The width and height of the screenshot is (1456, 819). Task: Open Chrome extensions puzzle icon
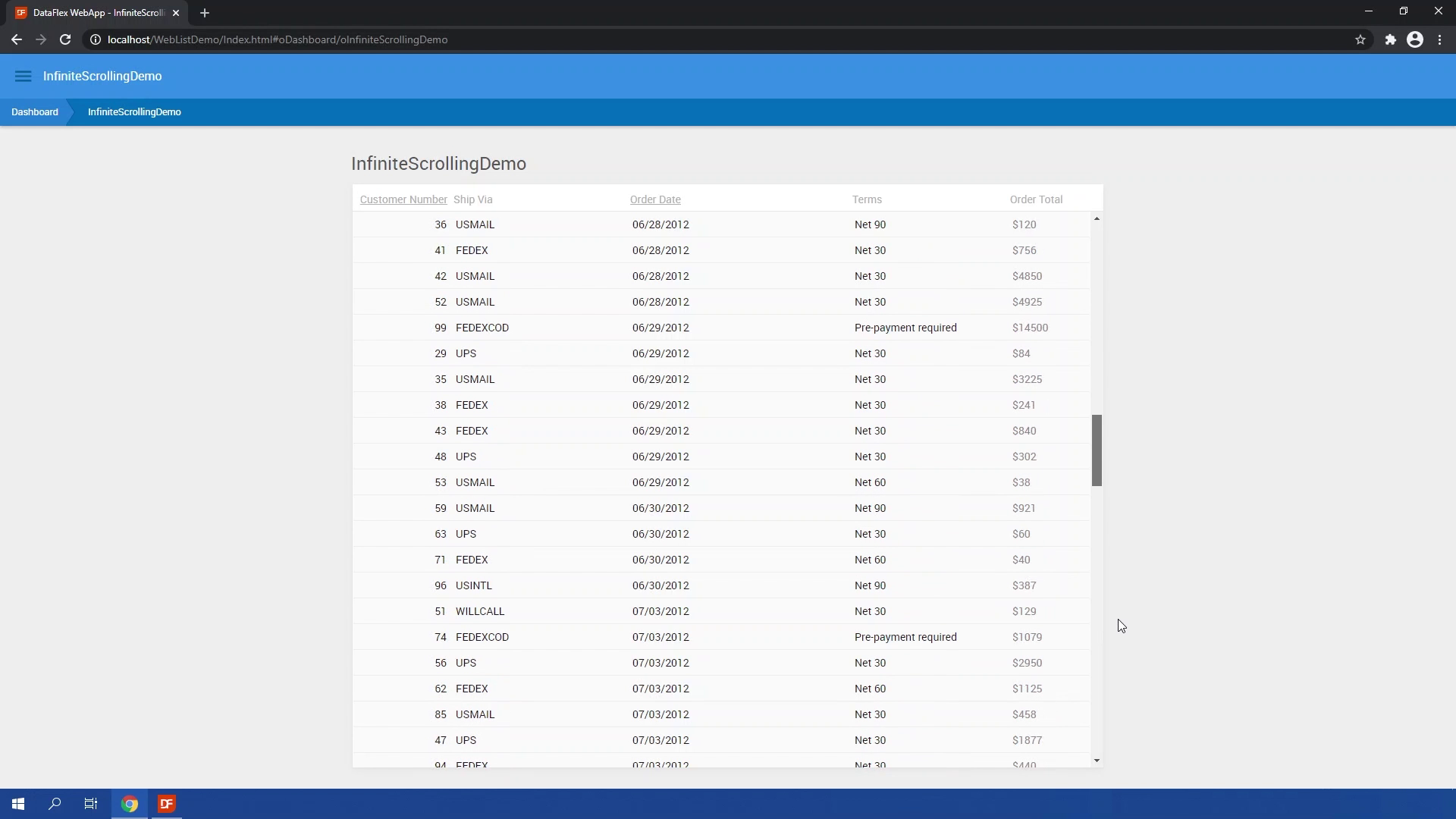[1390, 39]
